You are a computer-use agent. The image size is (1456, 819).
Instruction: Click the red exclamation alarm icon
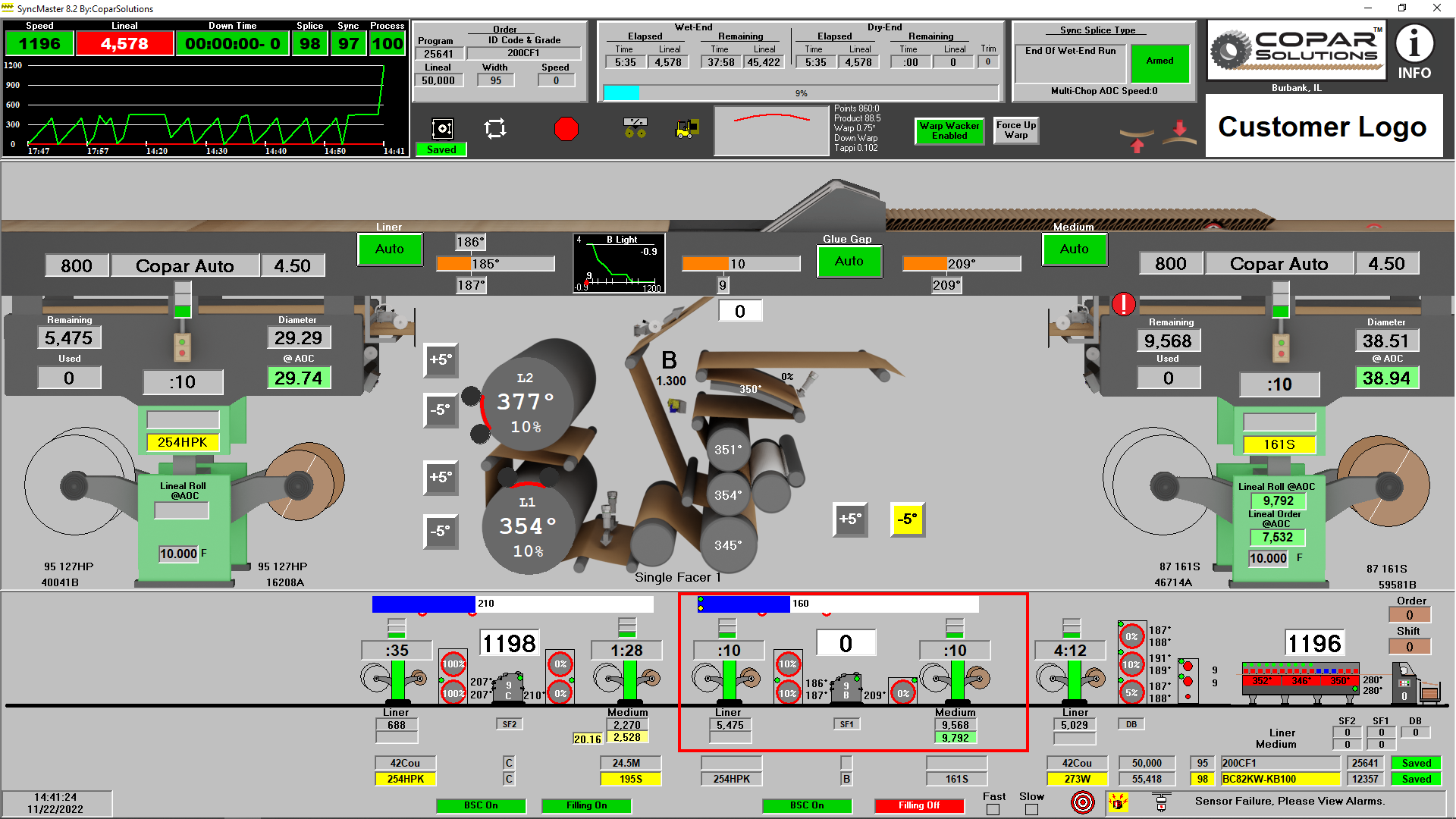(x=1123, y=304)
